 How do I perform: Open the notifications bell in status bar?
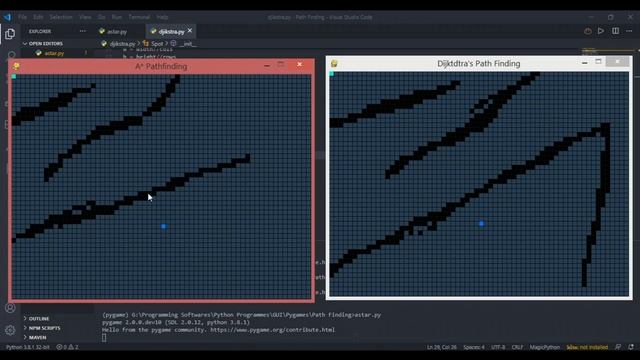click(631, 347)
